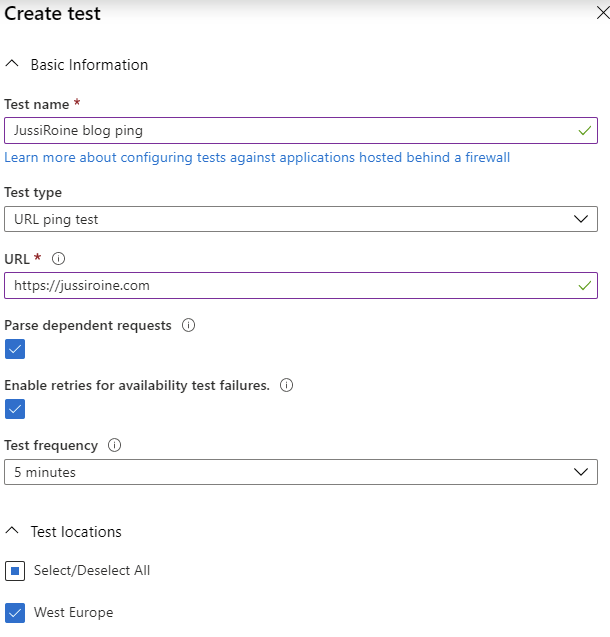Click info icon next to Test frequency
The image size is (610, 637).
pos(115,445)
